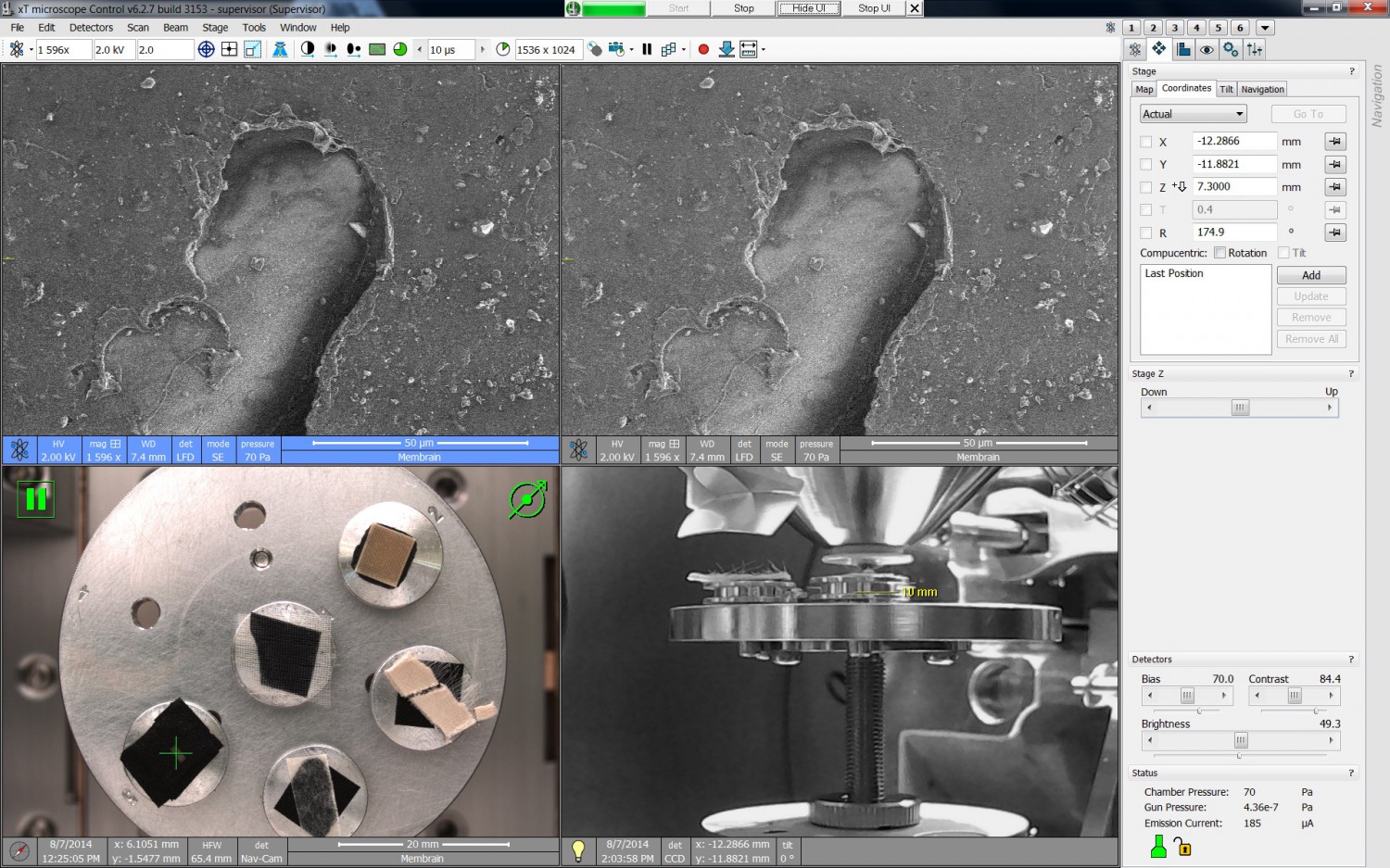Click the 10 µs dwell time field
This screenshot has width=1390, height=868.
[x=451, y=50]
